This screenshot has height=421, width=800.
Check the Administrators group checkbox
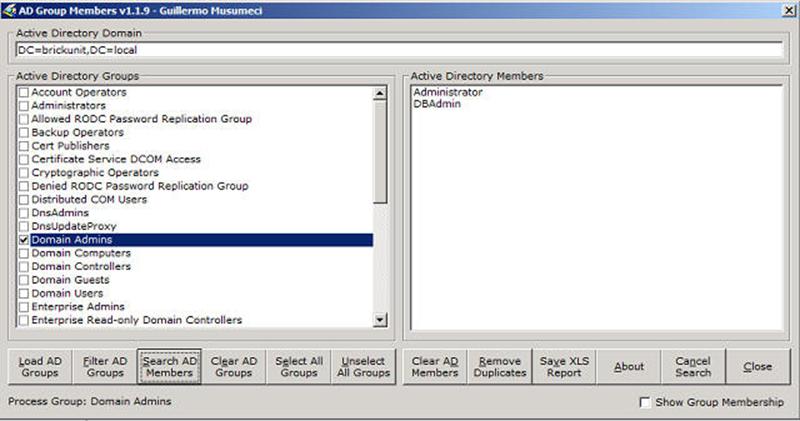click(23, 106)
